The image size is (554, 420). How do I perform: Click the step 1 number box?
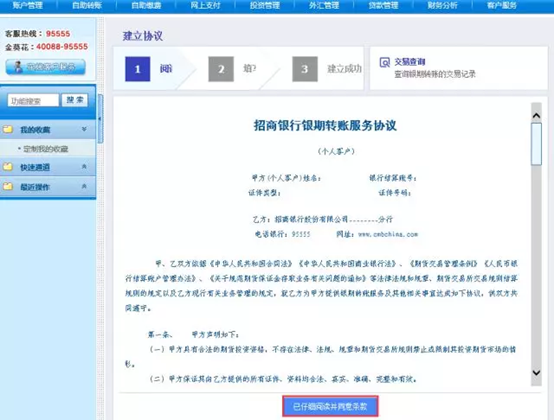click(137, 69)
